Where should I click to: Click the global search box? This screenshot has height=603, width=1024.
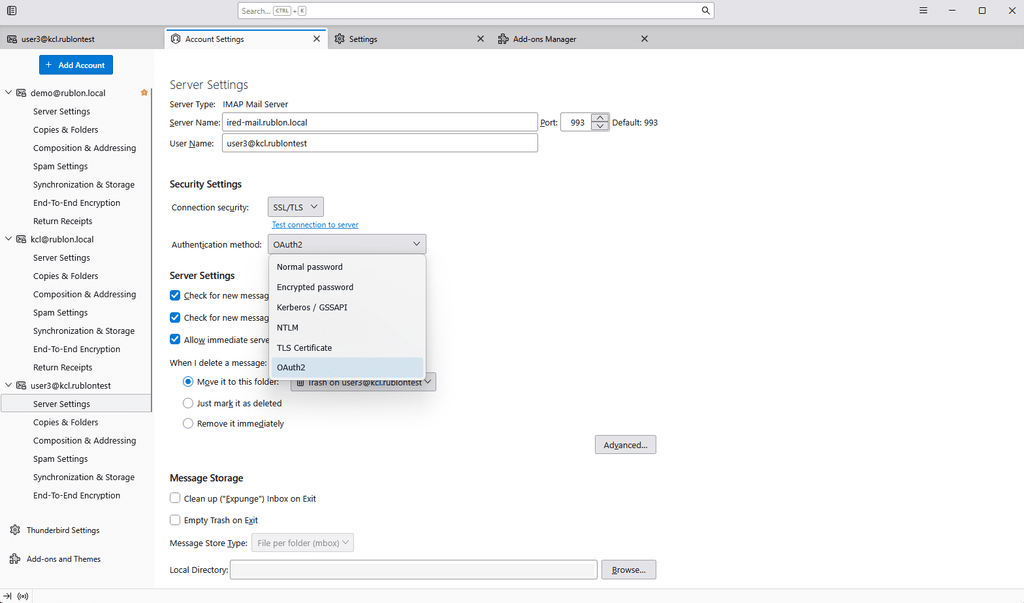(475, 10)
